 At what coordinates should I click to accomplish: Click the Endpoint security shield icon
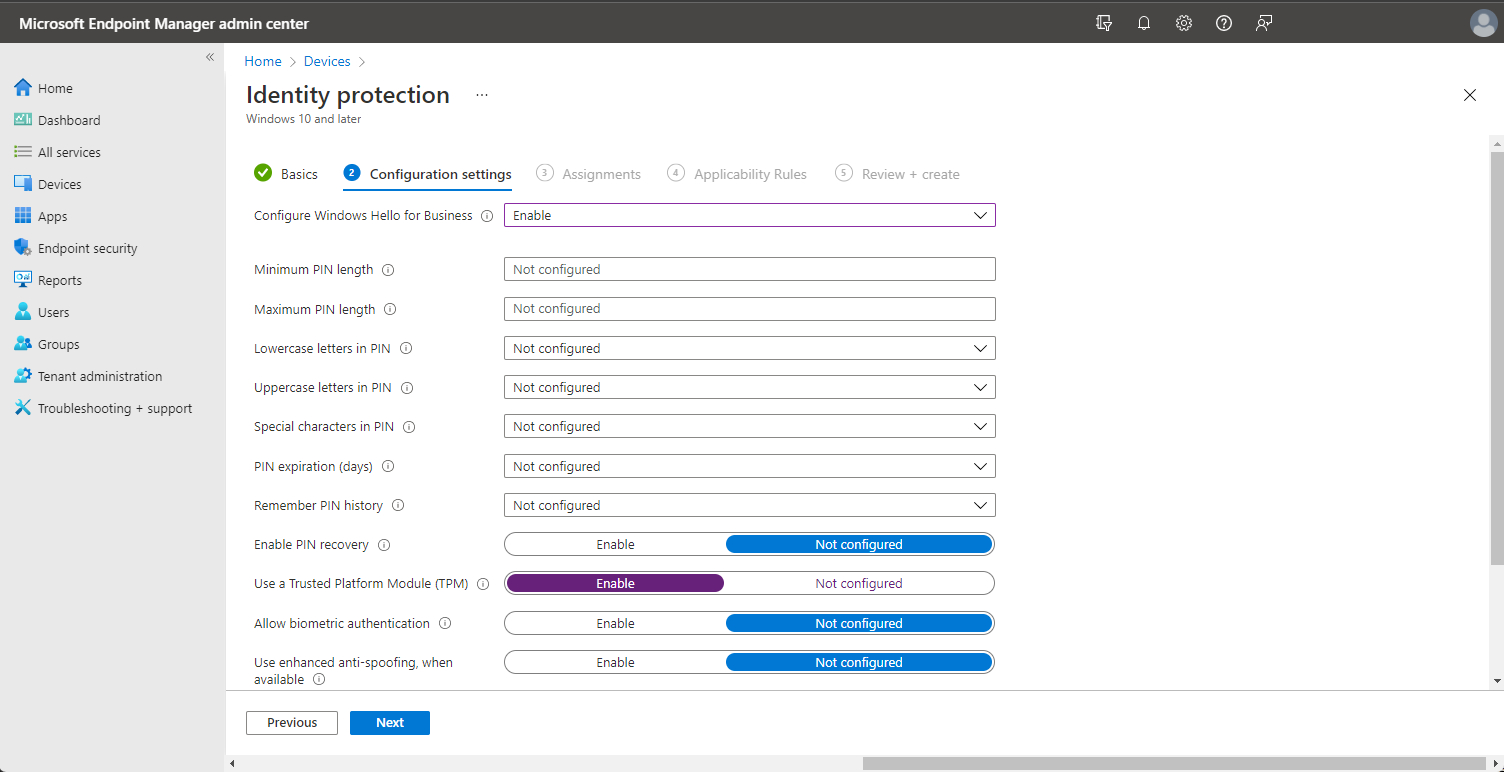pos(23,248)
